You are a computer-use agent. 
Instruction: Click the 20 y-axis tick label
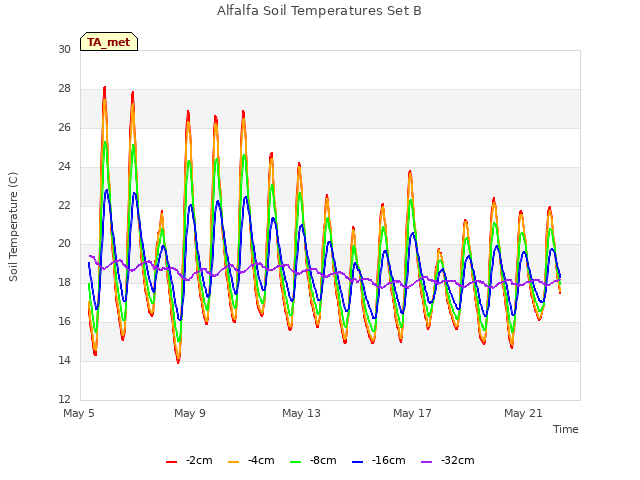pyautogui.click(x=64, y=244)
